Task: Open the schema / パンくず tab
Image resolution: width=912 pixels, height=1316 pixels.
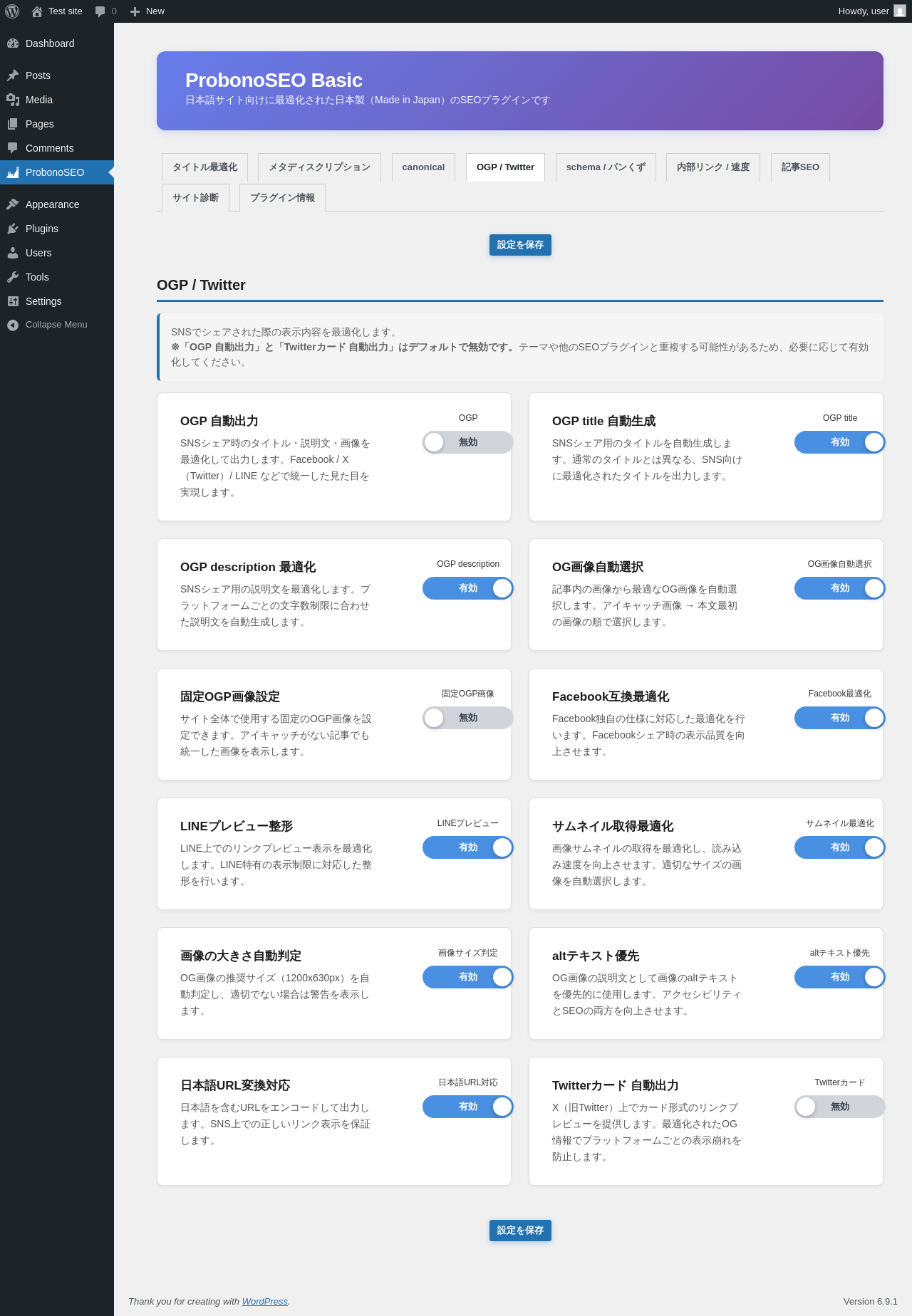Action: point(606,167)
